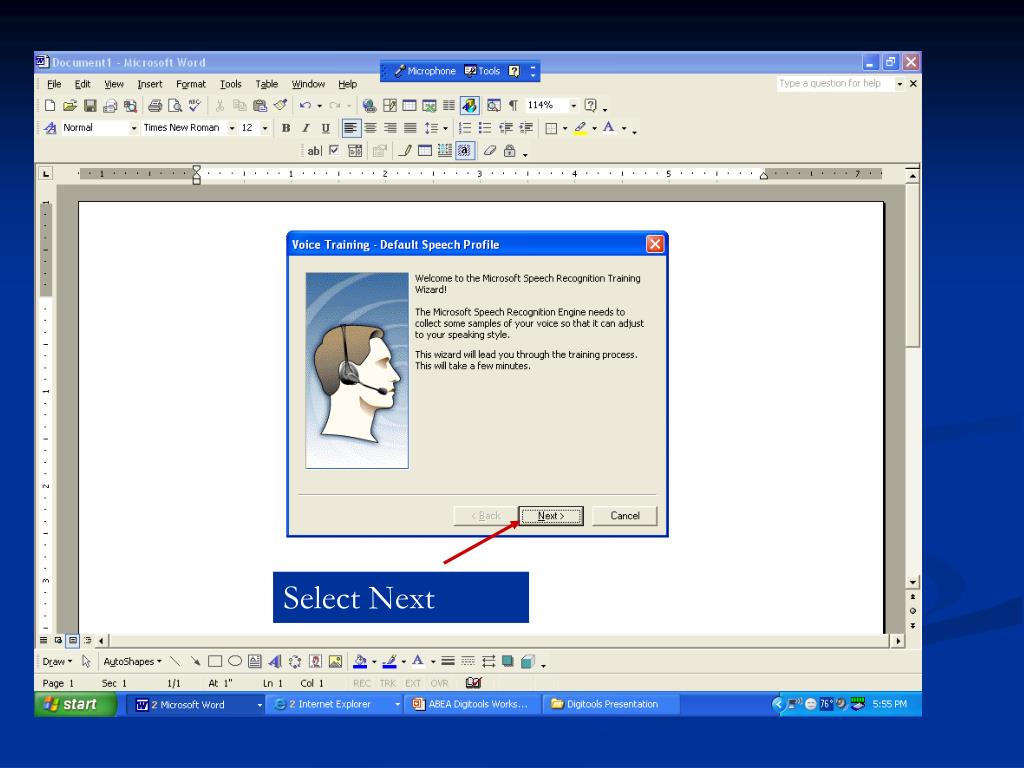This screenshot has height=768, width=1024.
Task: Select the Draw Table pencil icon
Action: point(405,151)
